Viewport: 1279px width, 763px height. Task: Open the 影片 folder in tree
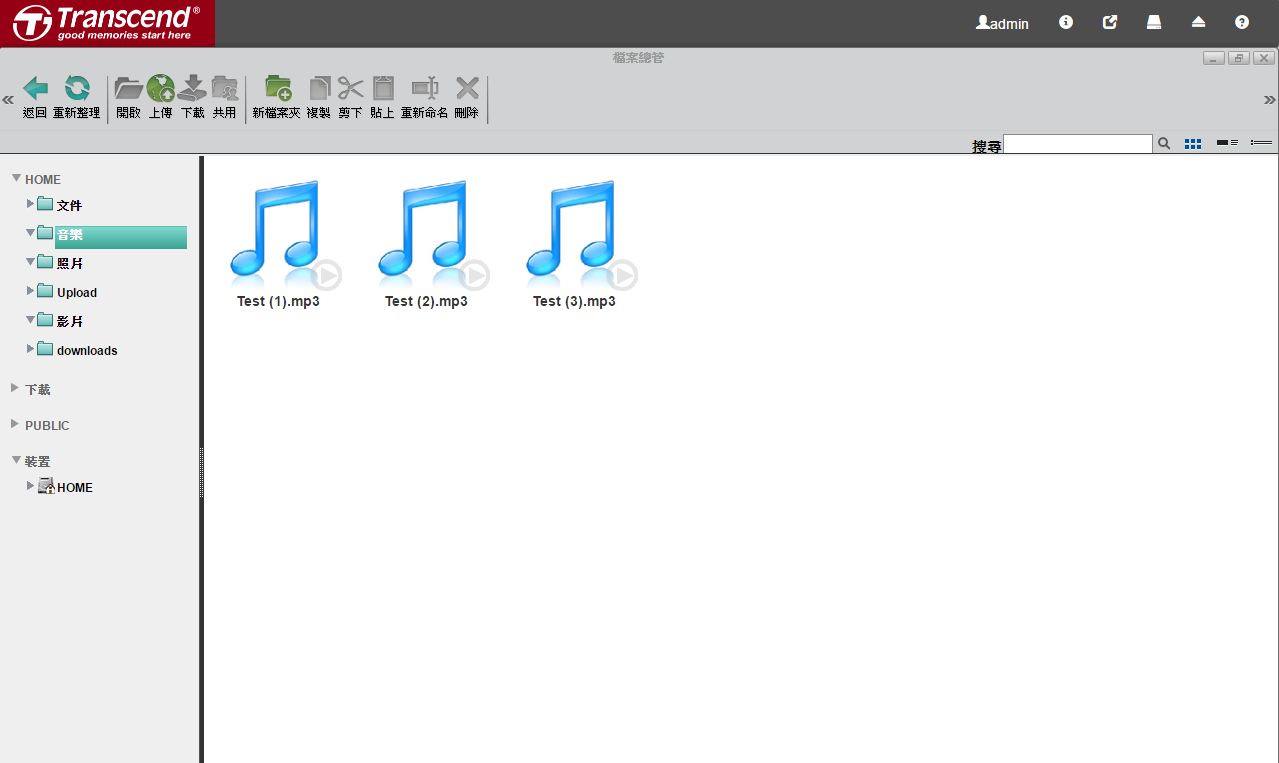(69, 321)
